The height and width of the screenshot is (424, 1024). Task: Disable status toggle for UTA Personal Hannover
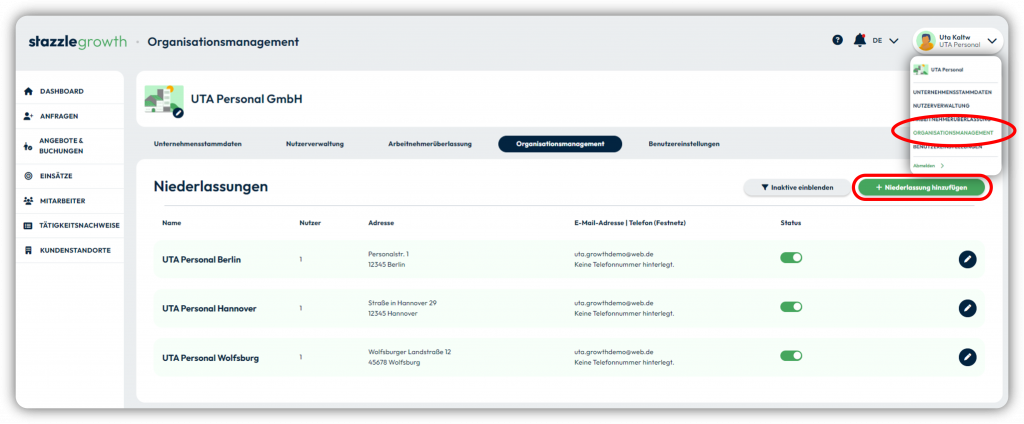[x=791, y=307]
